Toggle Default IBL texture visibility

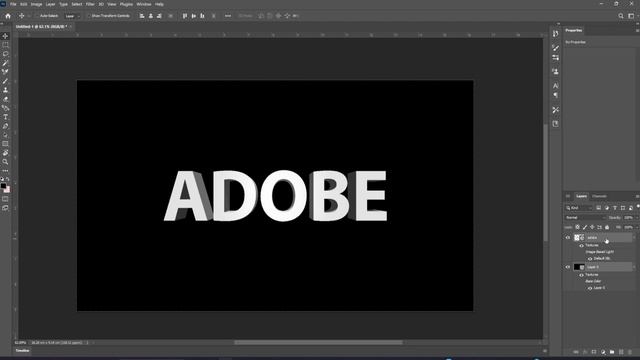(x=590, y=259)
